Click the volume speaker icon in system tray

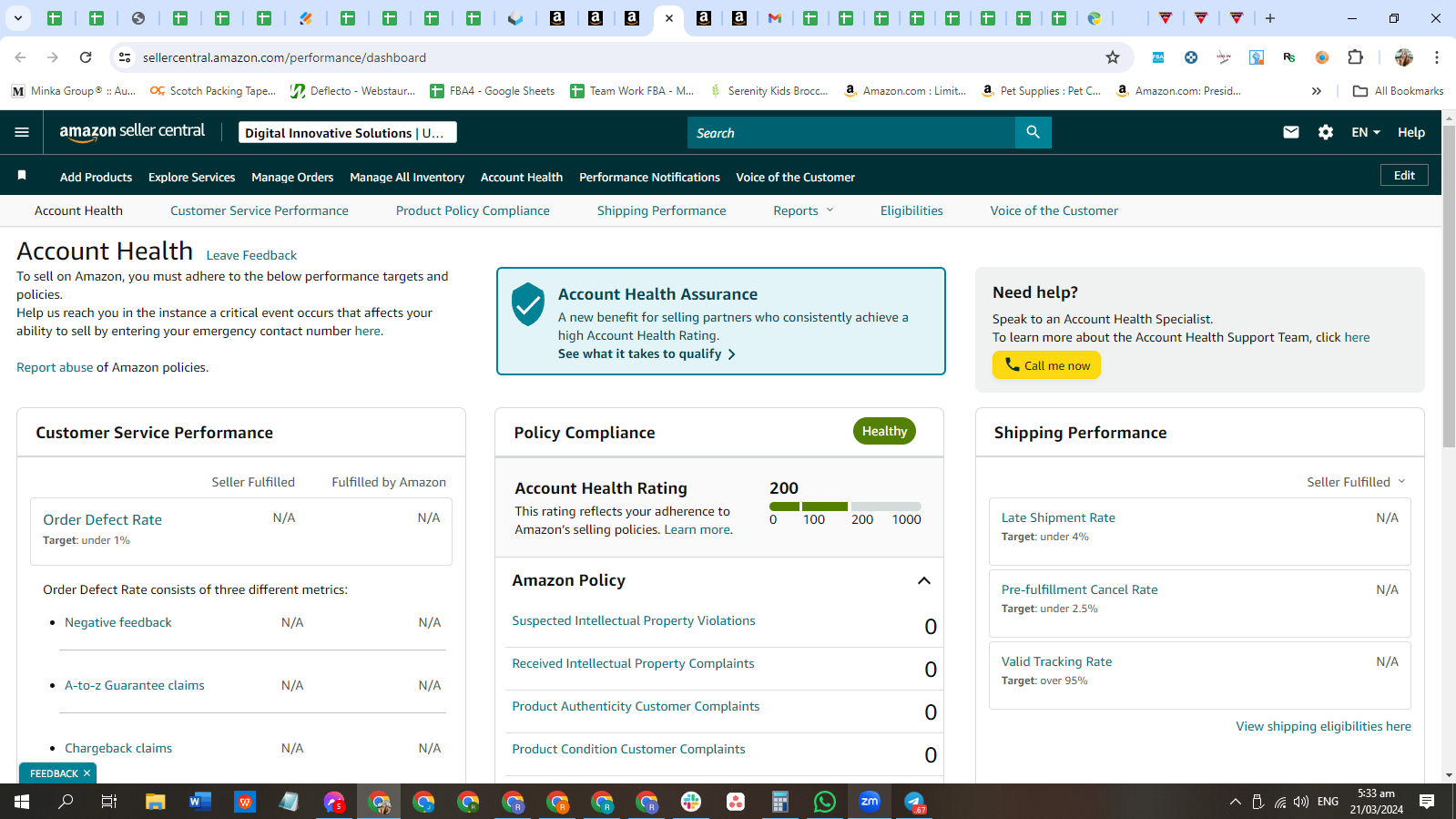pyautogui.click(x=1301, y=802)
